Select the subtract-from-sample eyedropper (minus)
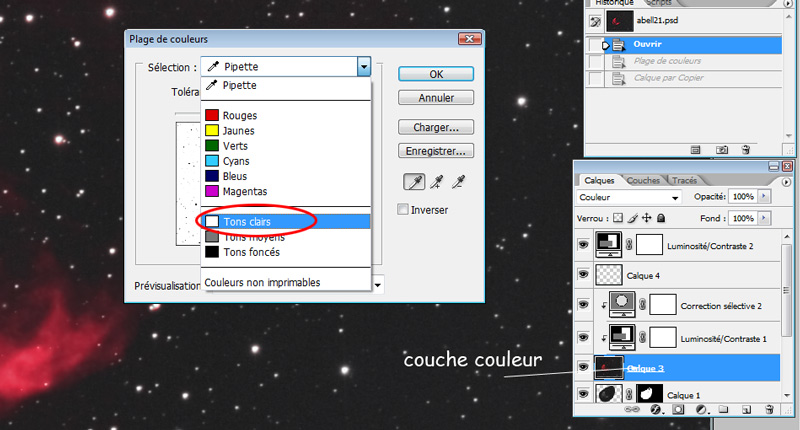The height and width of the screenshot is (430, 800). click(459, 182)
